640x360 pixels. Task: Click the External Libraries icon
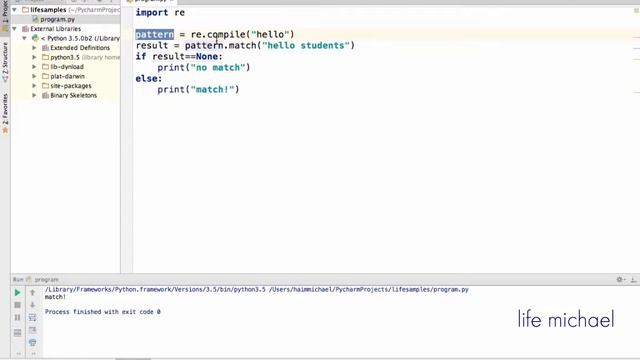(x=25, y=29)
